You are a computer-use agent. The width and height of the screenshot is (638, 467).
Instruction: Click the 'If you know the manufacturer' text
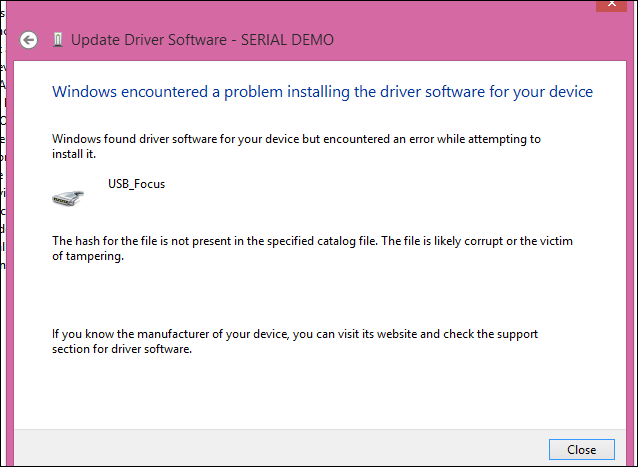tap(295, 334)
